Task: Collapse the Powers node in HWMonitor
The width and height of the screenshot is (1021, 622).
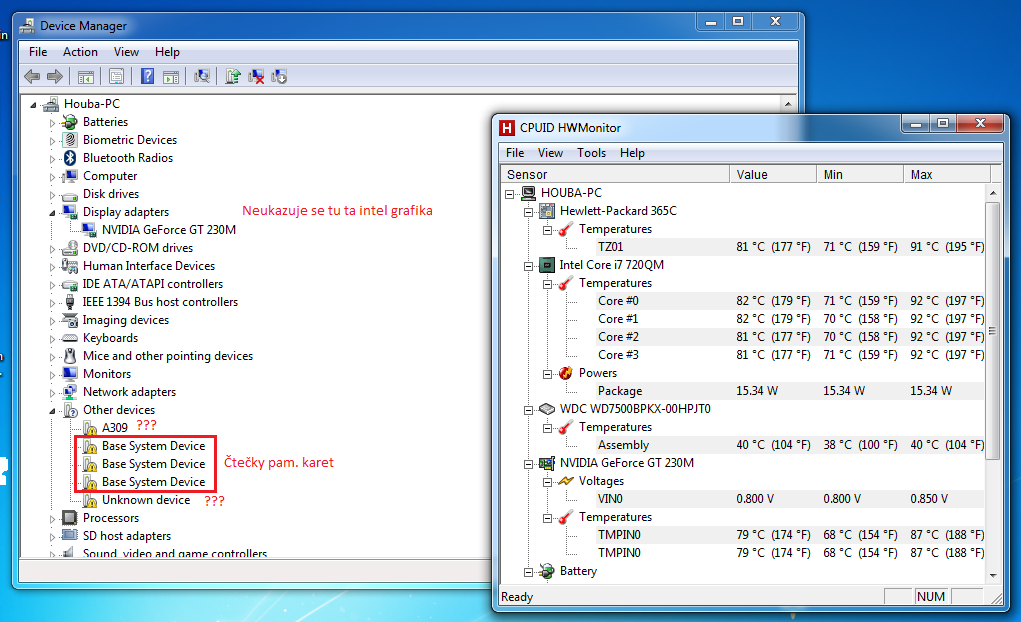Action: (x=548, y=374)
